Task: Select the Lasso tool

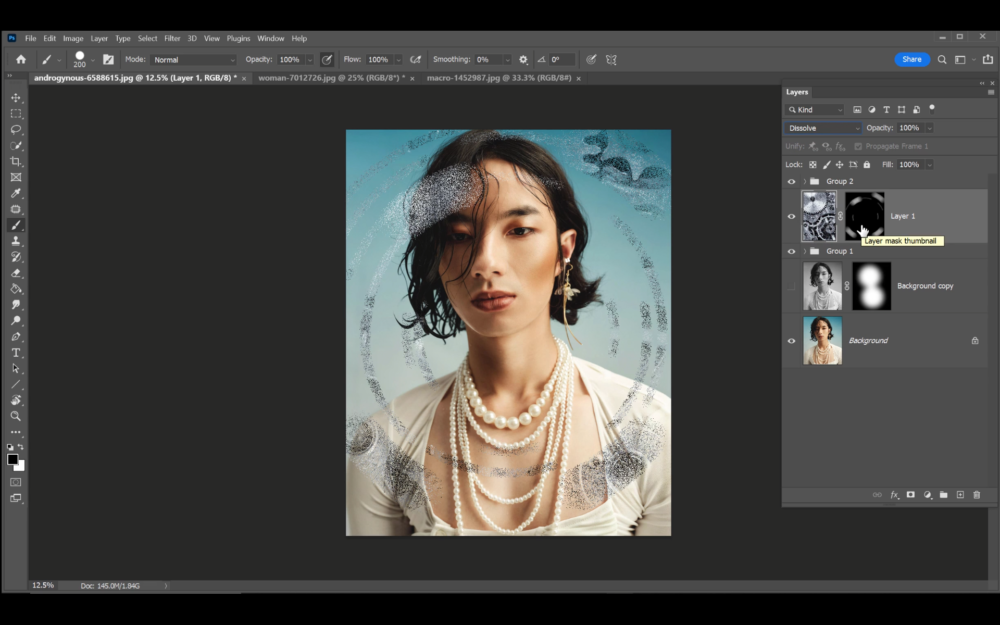Action: pos(15,129)
